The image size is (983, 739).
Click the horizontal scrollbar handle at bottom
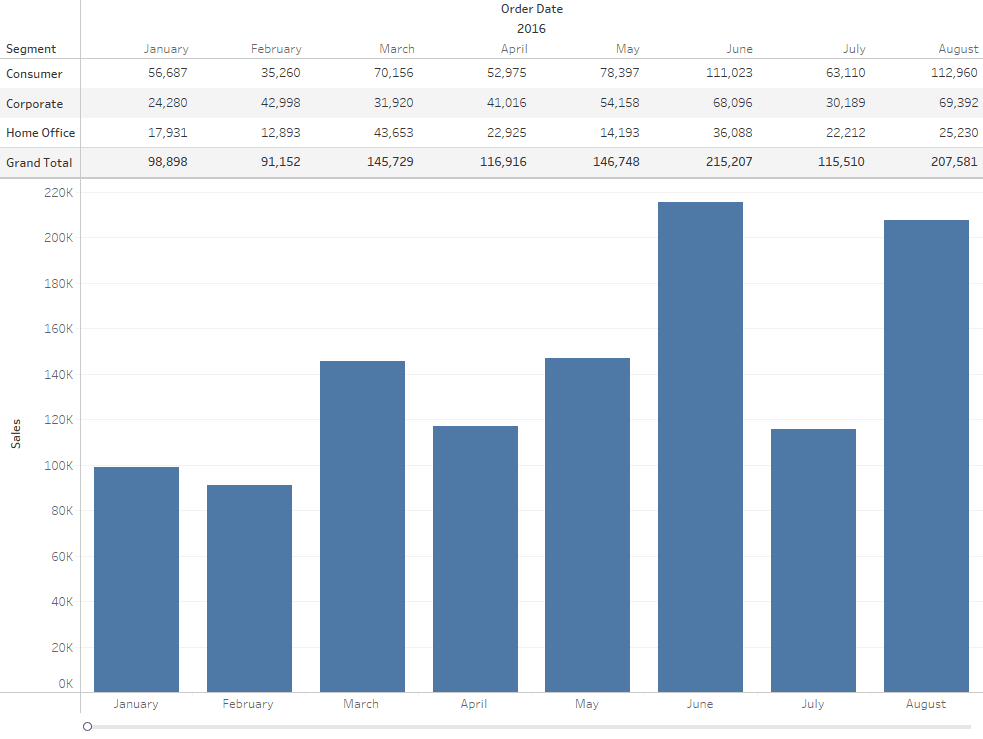tap(86, 728)
